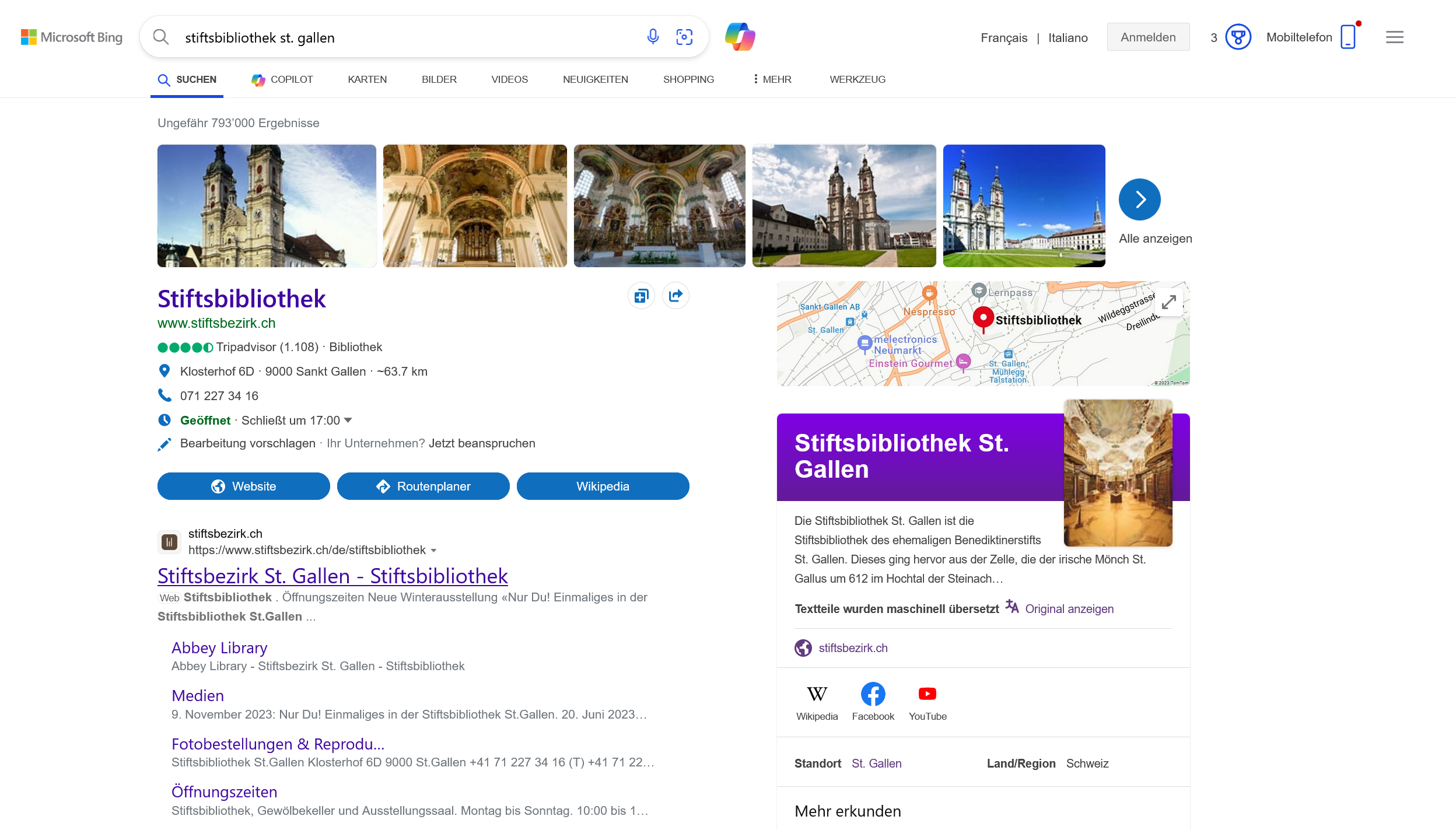Open the hamburger settings menu
The image size is (1456, 830).
(x=1394, y=37)
